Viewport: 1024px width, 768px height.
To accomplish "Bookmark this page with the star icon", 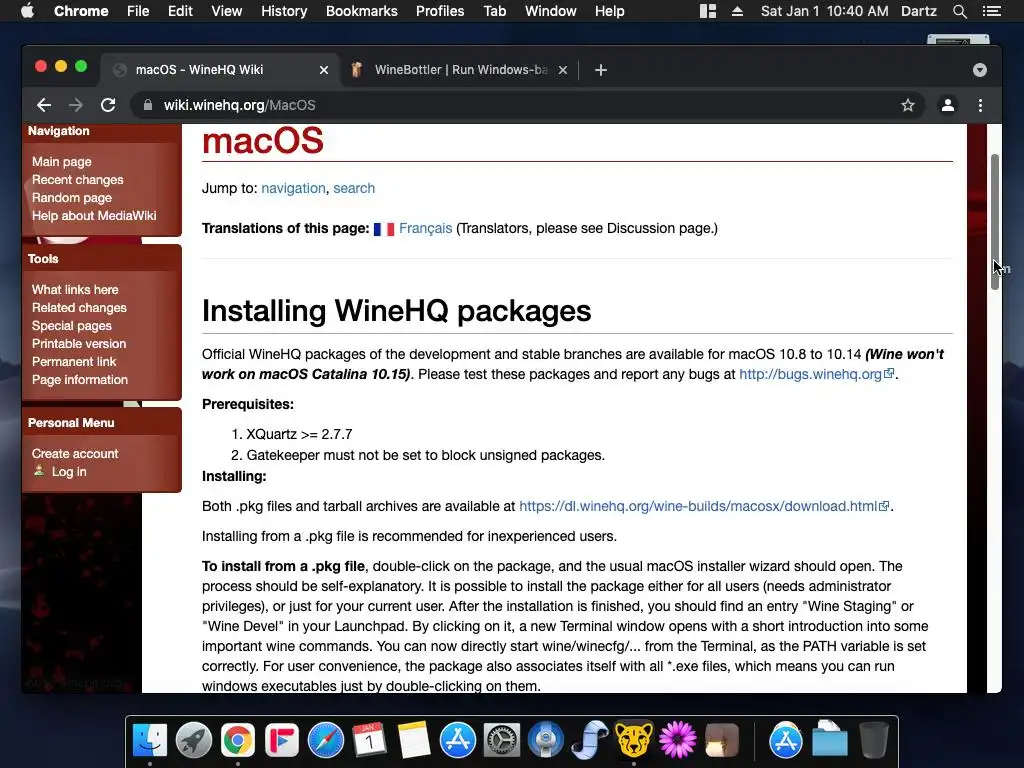I will [x=908, y=105].
